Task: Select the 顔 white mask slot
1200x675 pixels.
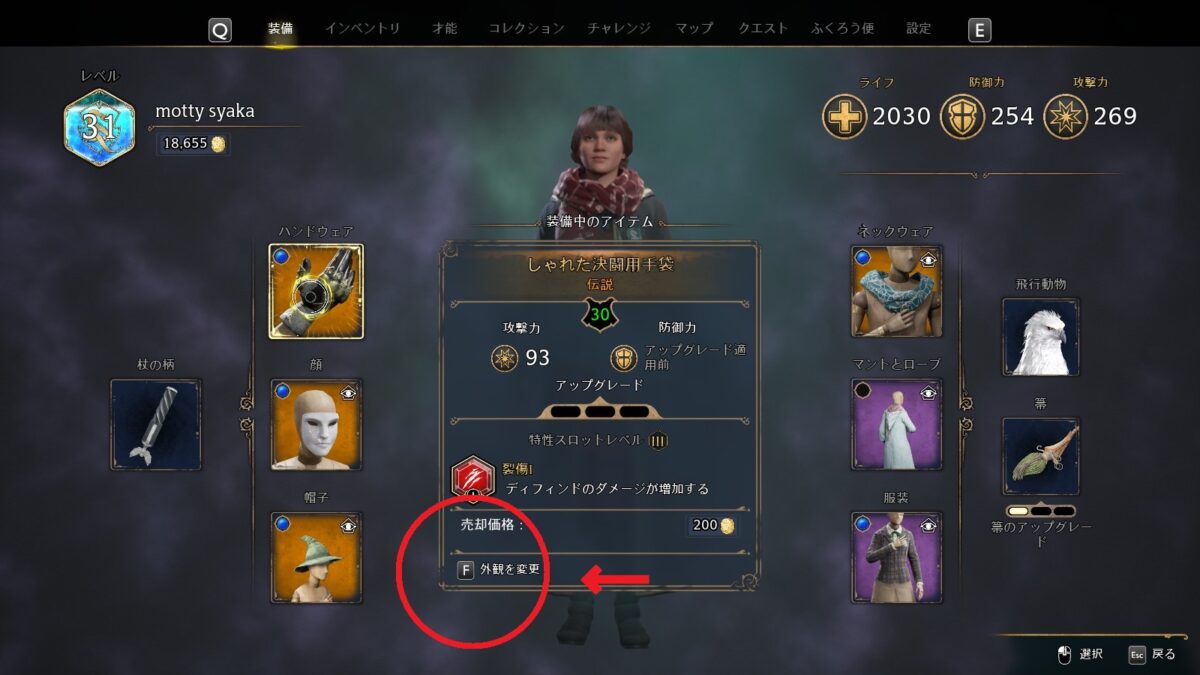Action: tap(316, 424)
